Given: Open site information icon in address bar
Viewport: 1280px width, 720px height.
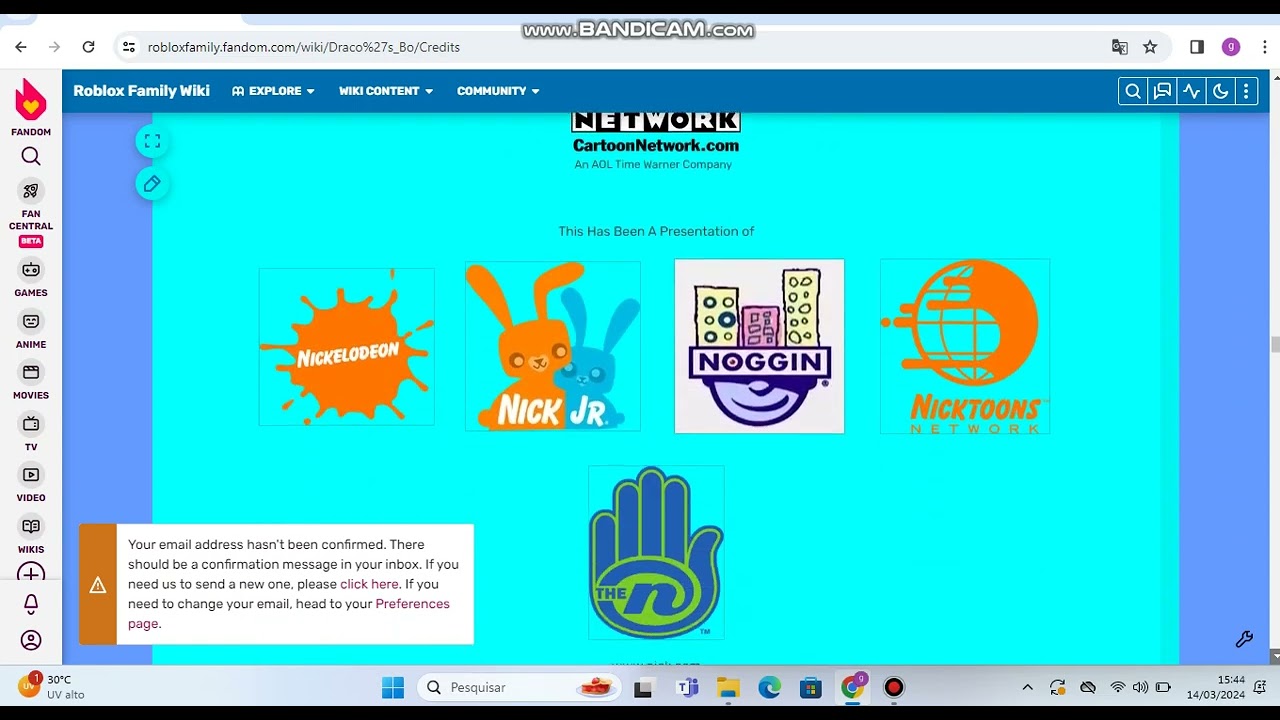Looking at the screenshot, I should [128, 47].
